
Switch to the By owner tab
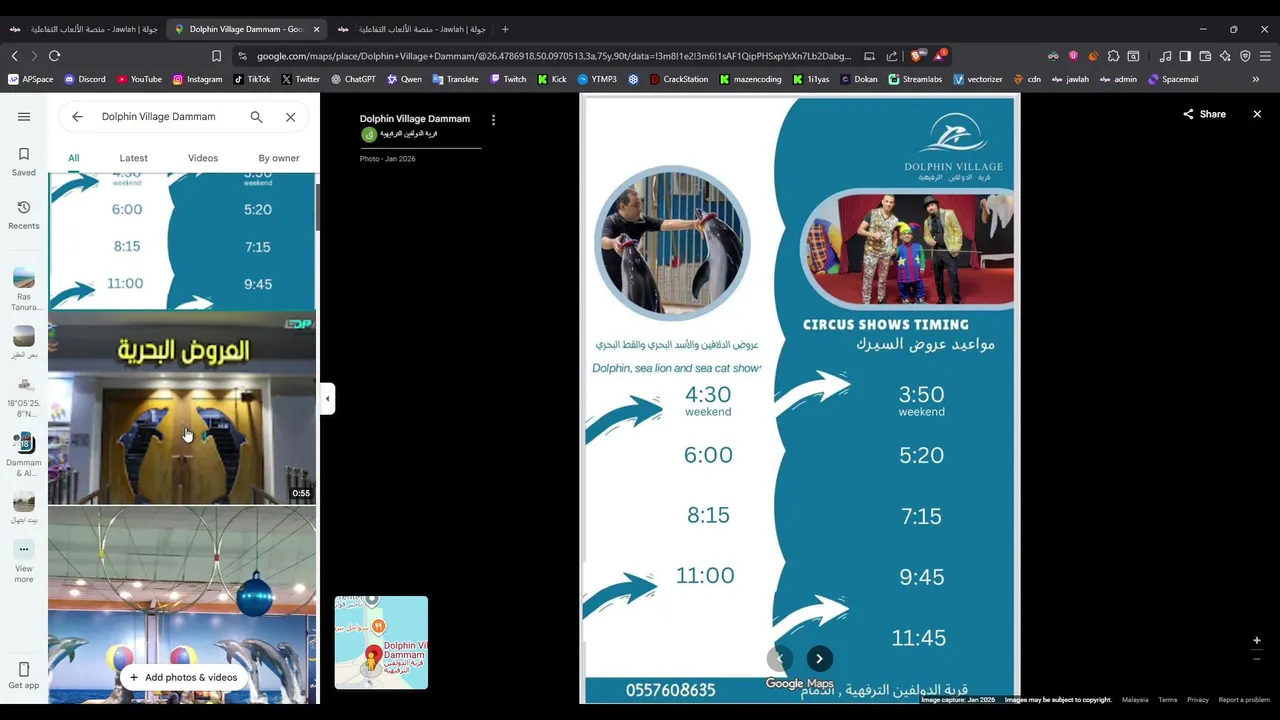point(279,158)
